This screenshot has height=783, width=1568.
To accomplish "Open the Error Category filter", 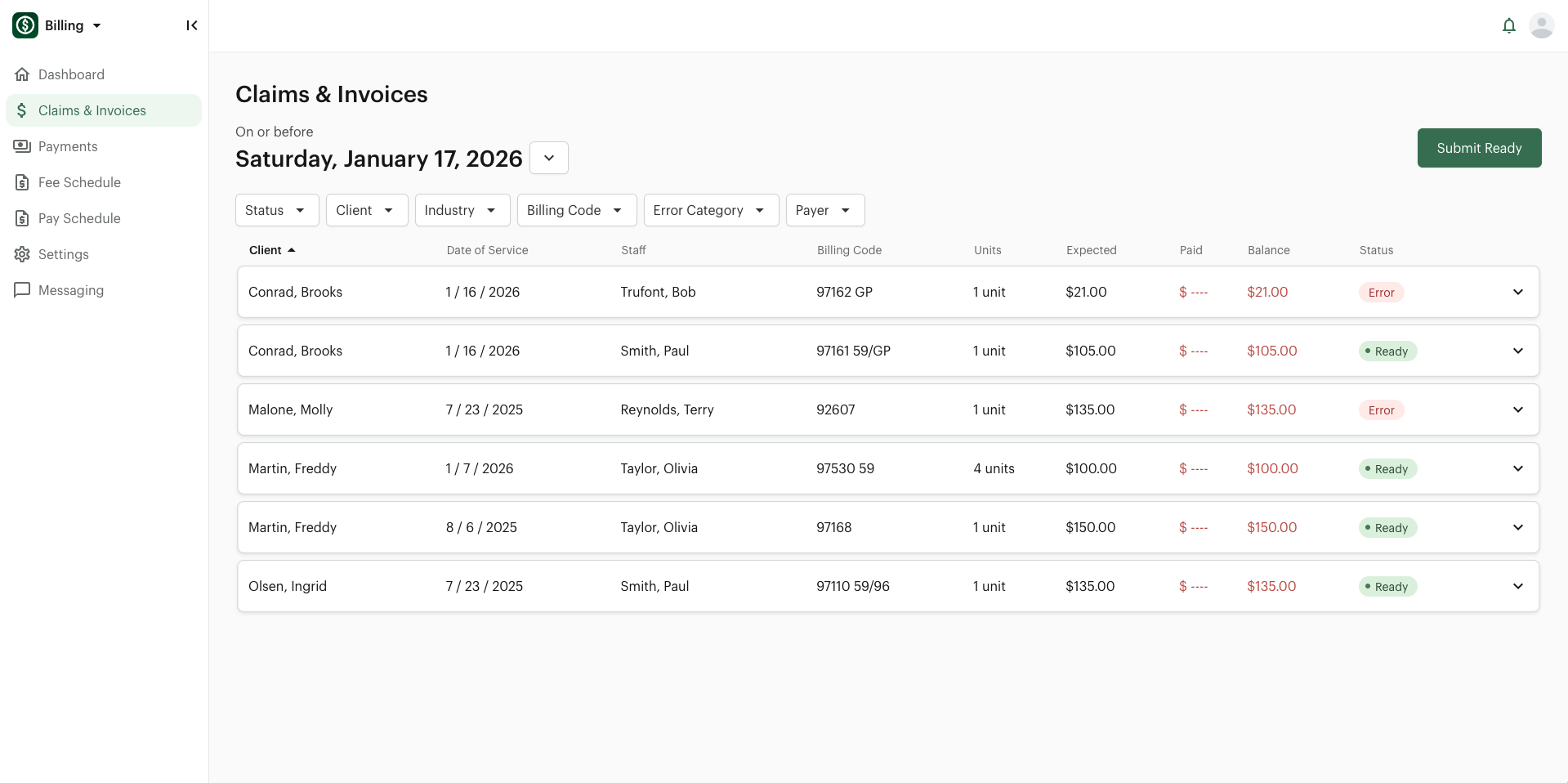I will click(x=710, y=210).
